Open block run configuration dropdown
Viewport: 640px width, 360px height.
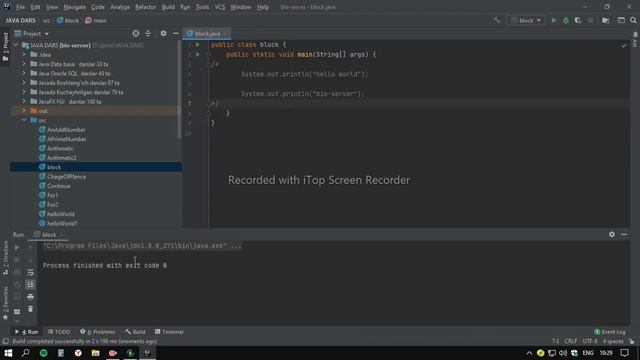point(526,20)
